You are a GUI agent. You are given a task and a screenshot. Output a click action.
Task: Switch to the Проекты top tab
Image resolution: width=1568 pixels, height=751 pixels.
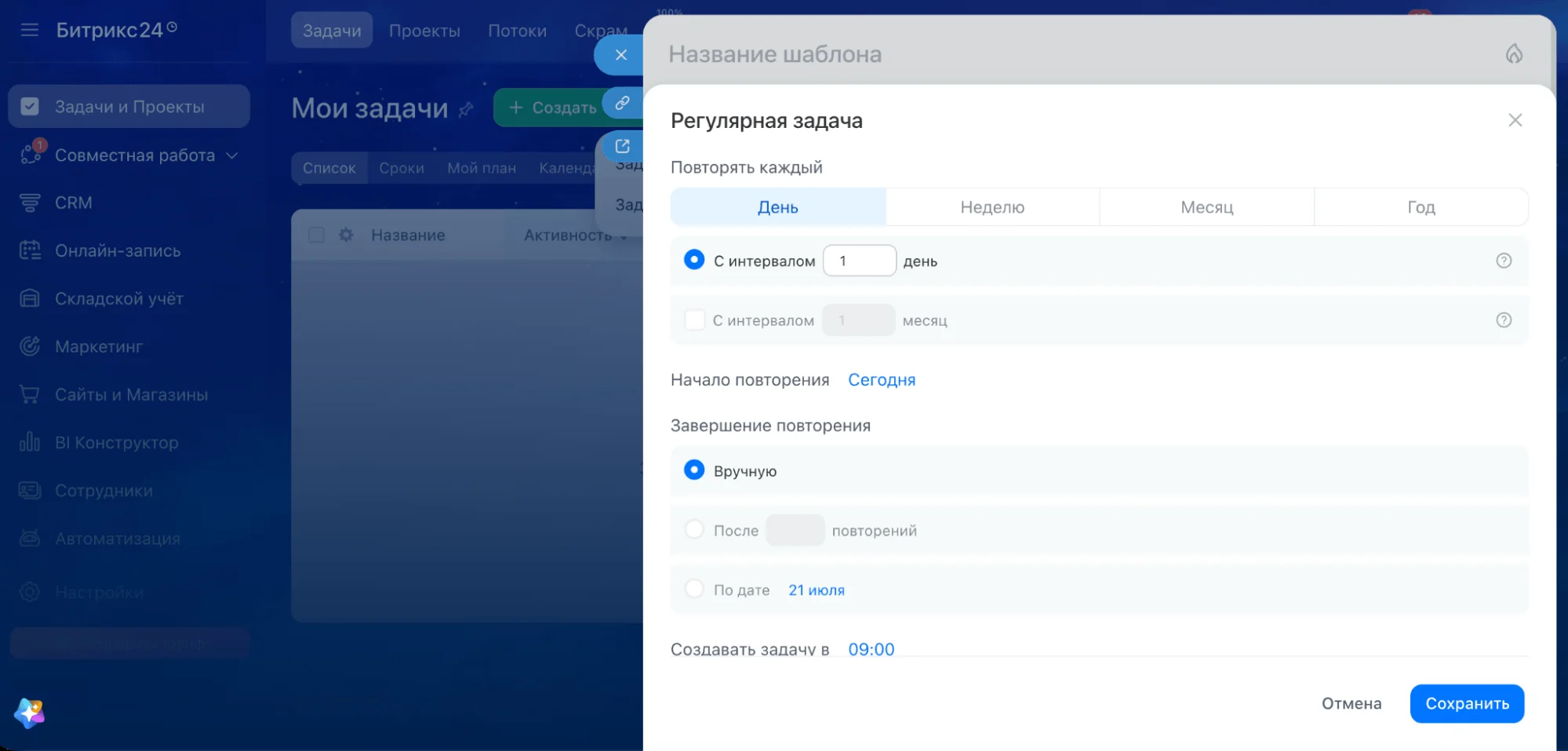click(424, 31)
